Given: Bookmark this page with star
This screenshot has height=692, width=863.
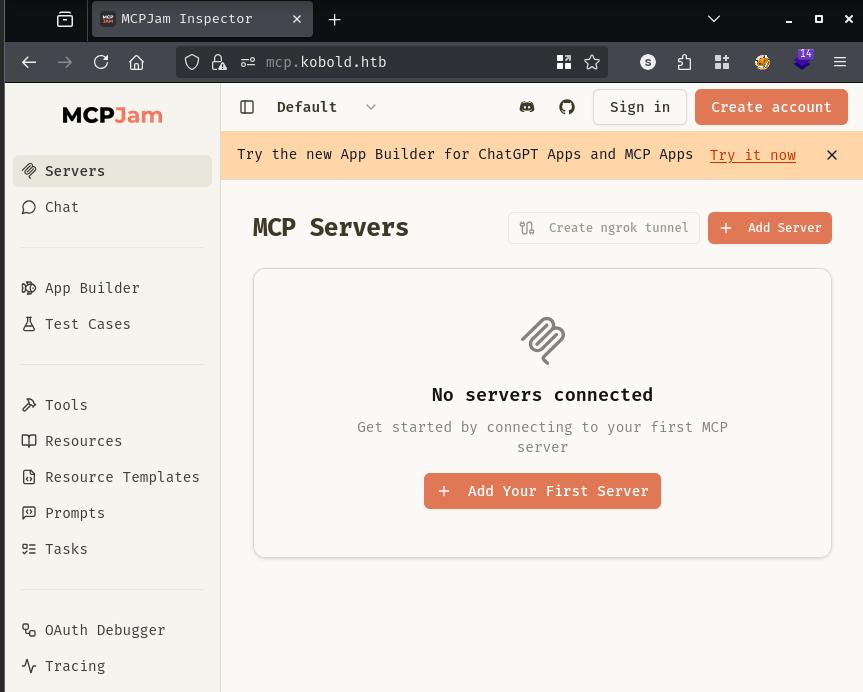Looking at the screenshot, I should [592, 62].
